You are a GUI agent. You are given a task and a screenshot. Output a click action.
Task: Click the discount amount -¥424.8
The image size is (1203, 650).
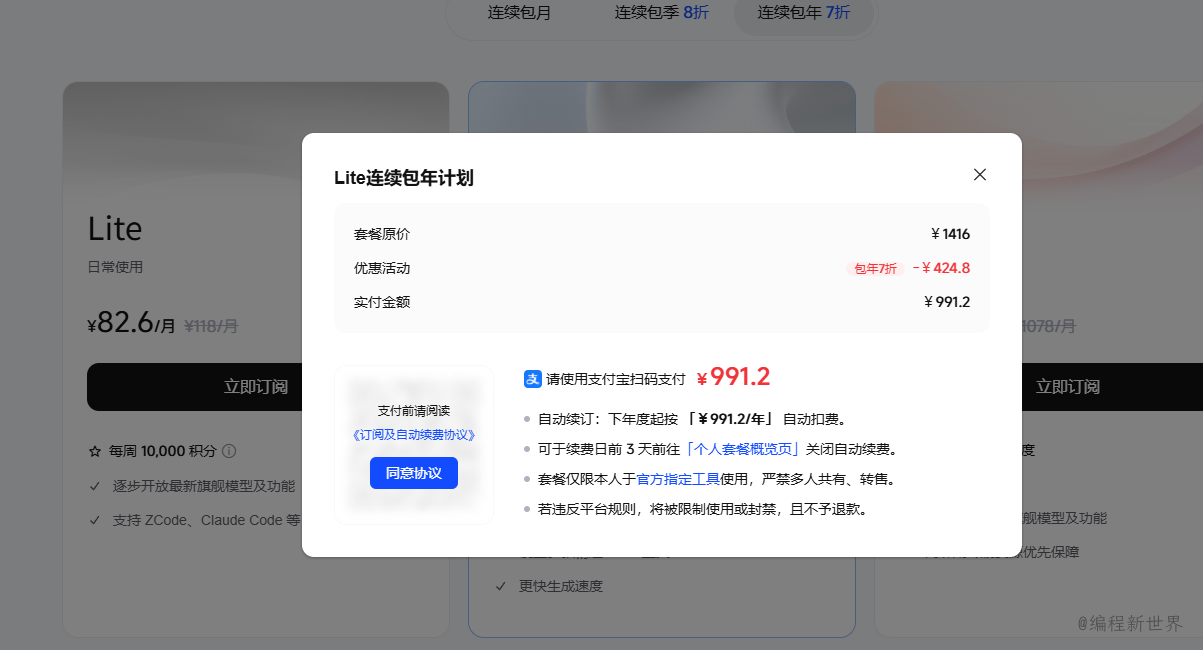tap(941, 268)
